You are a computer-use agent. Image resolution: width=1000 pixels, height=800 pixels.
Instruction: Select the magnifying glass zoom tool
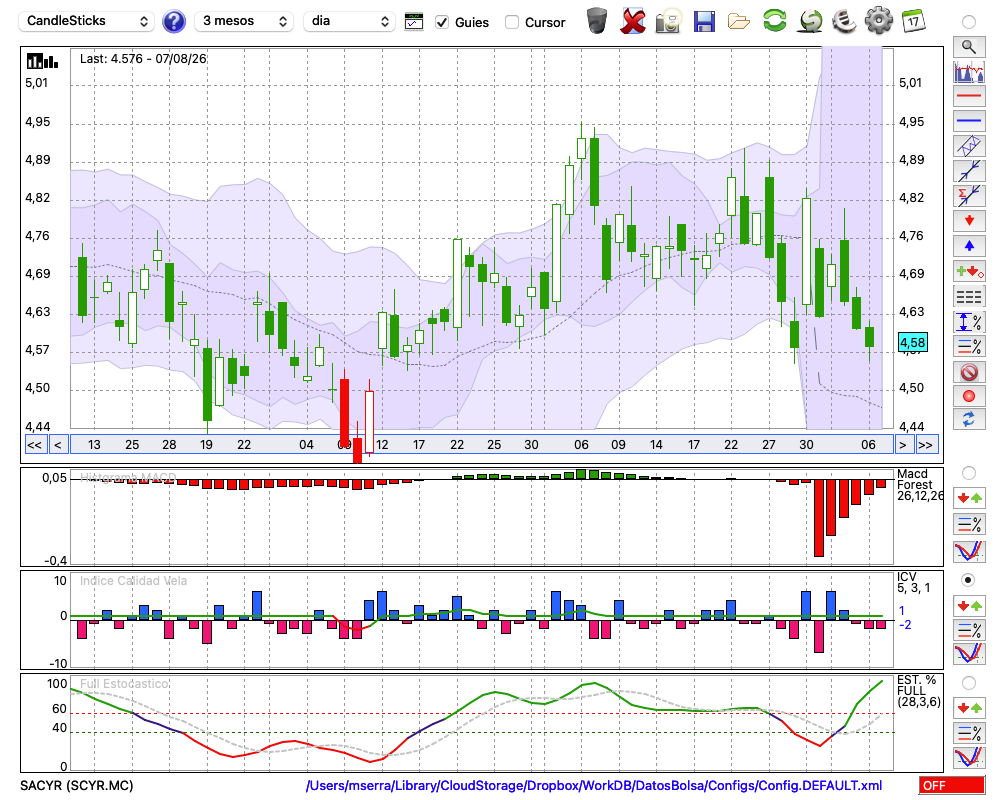point(969,47)
